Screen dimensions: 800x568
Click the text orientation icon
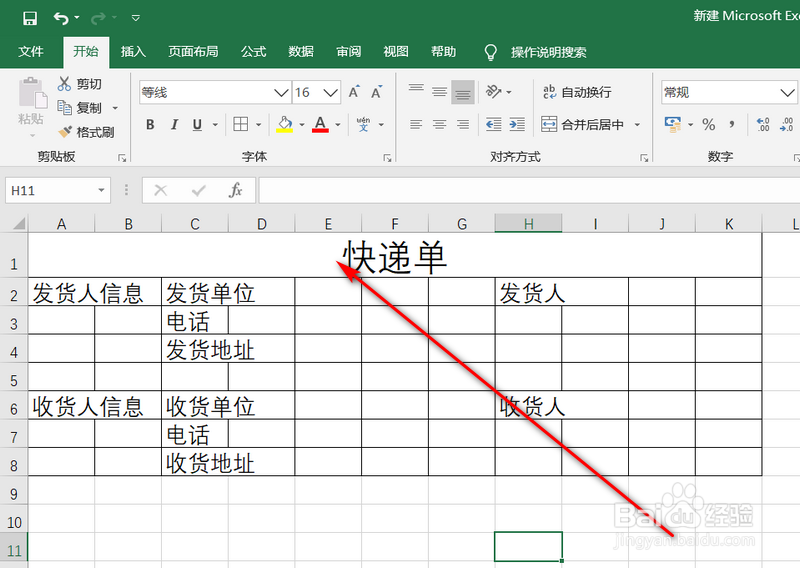tap(493, 92)
